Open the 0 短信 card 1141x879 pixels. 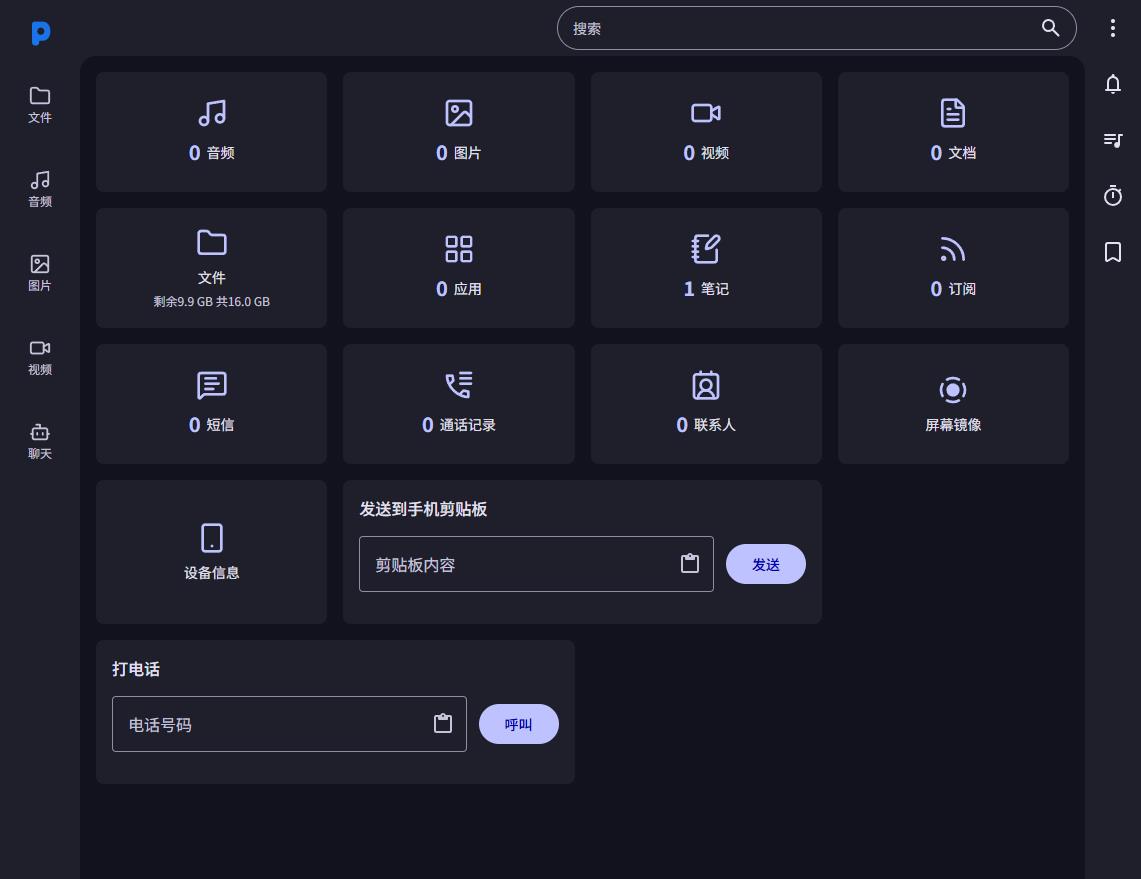click(x=212, y=404)
